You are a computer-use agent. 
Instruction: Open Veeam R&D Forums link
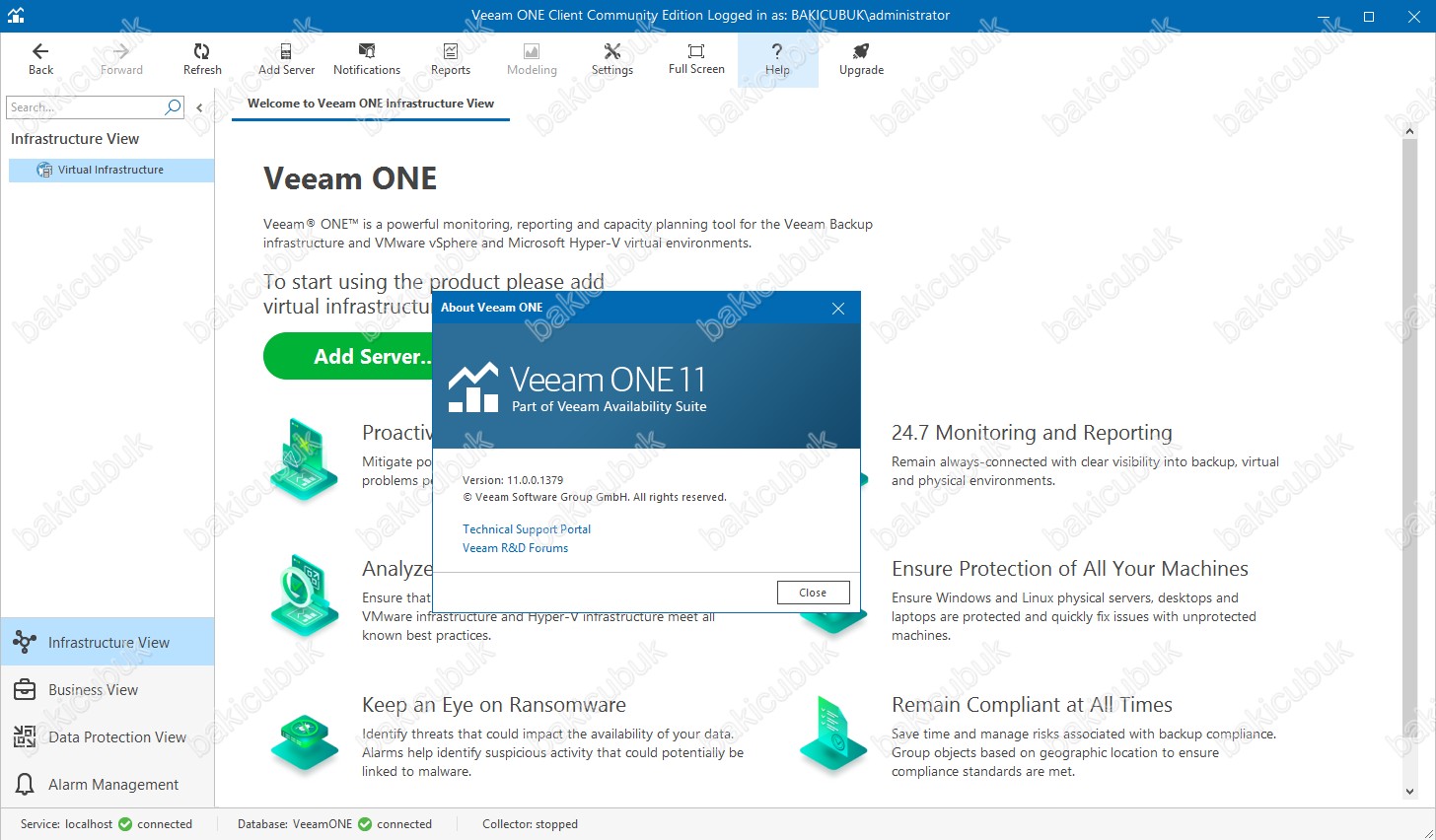click(x=515, y=548)
